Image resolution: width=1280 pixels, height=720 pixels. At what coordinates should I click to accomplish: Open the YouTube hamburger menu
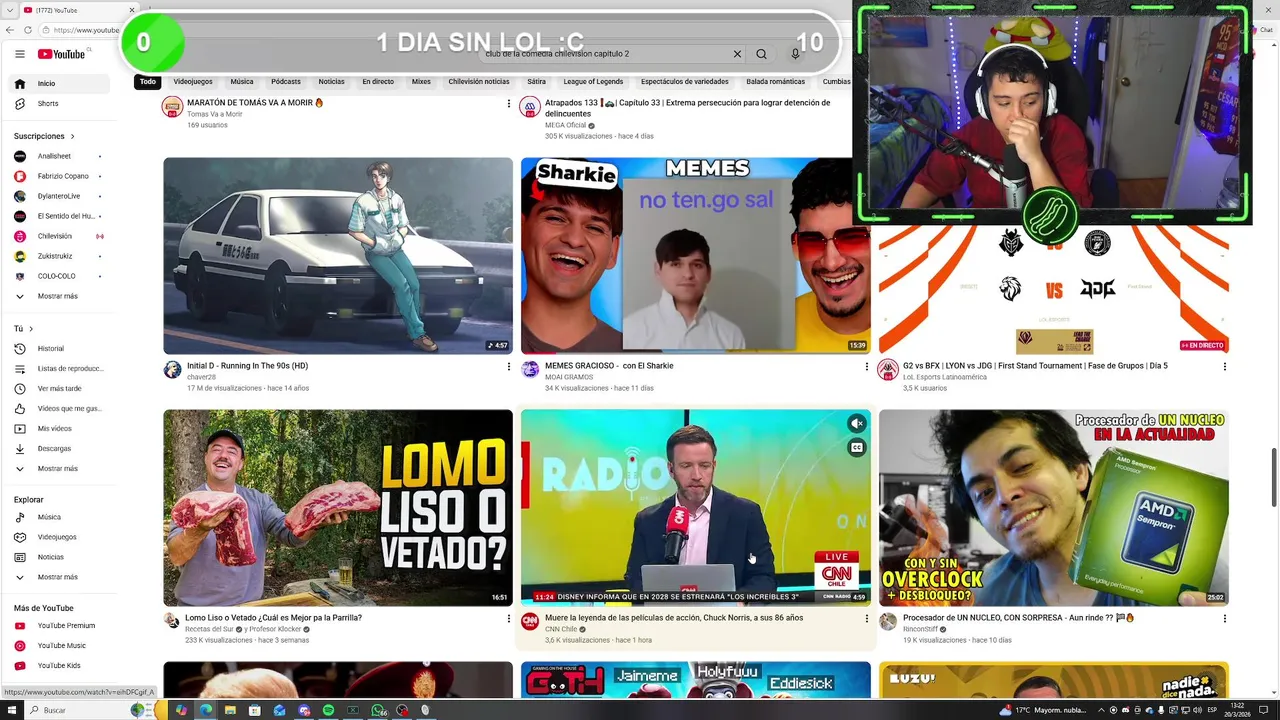(x=19, y=54)
